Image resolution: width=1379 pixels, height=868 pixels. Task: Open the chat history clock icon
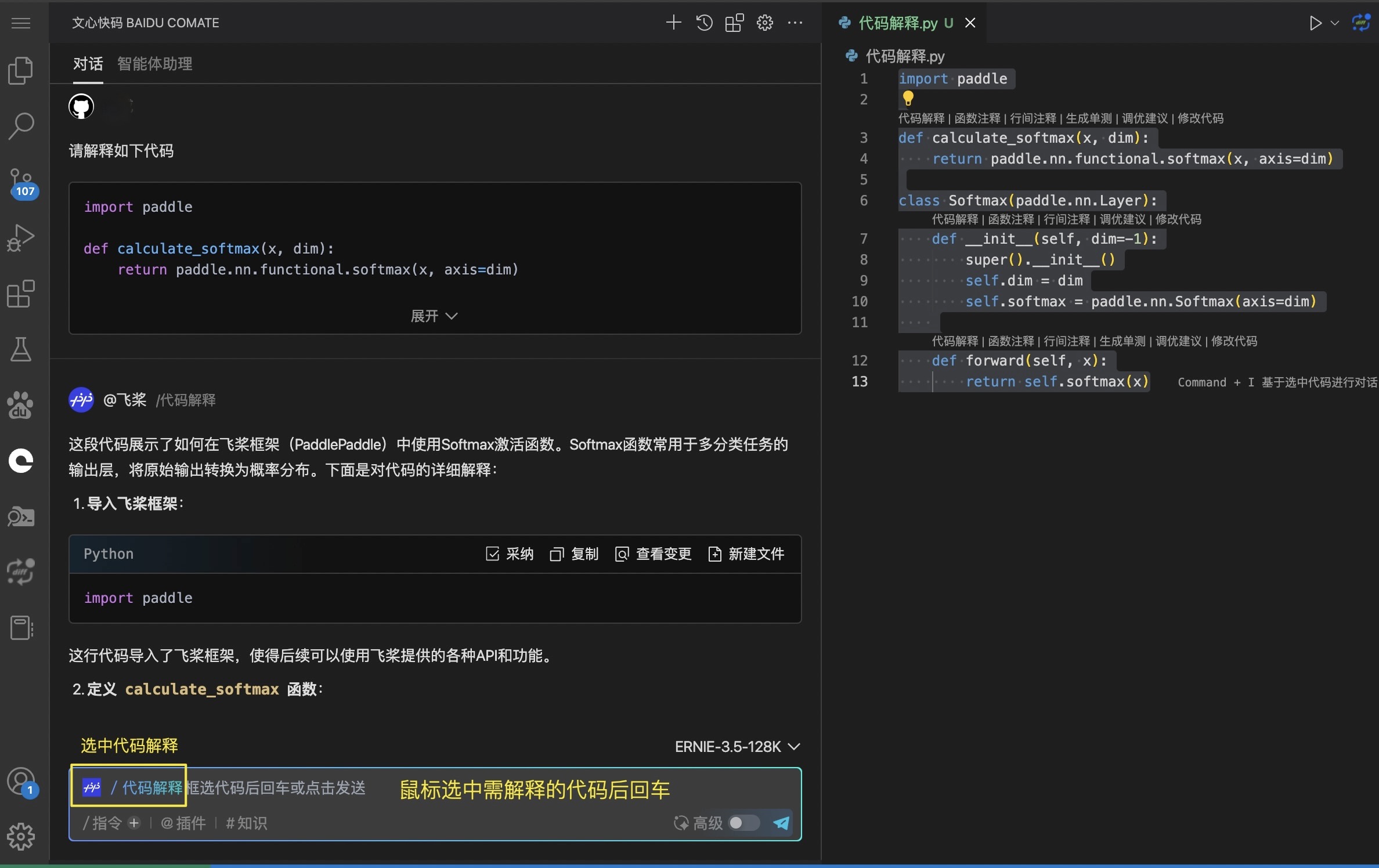pos(704,23)
